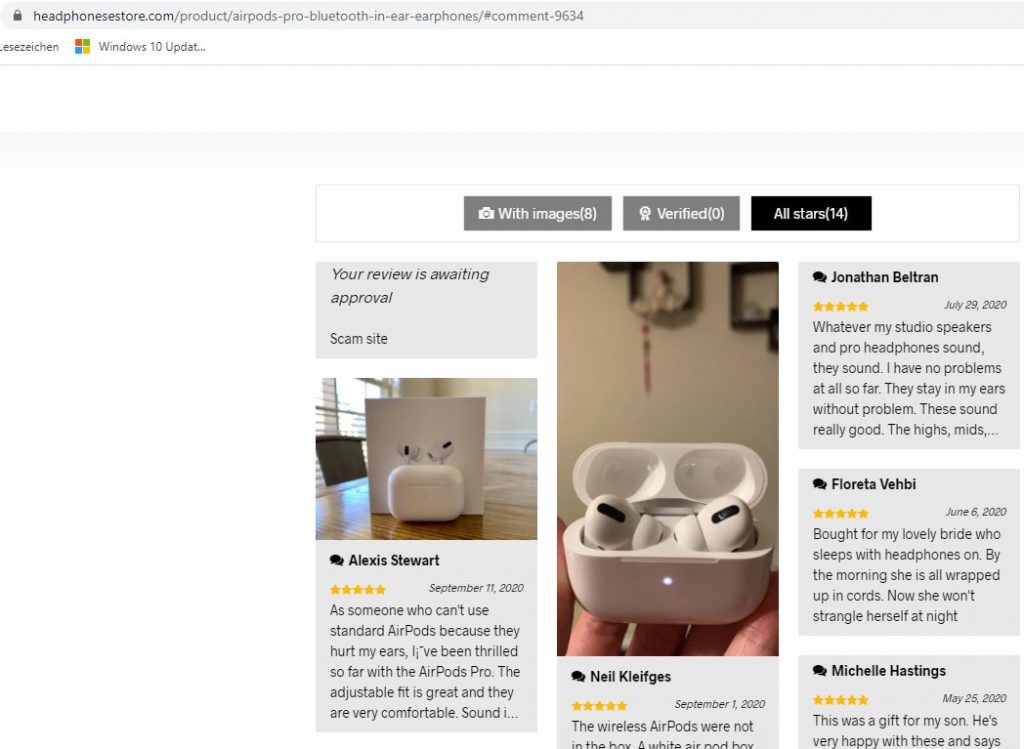This screenshot has height=749, width=1024.
Task: Click comment bubble icon beside Jonathan Beltran
Action: (820, 277)
